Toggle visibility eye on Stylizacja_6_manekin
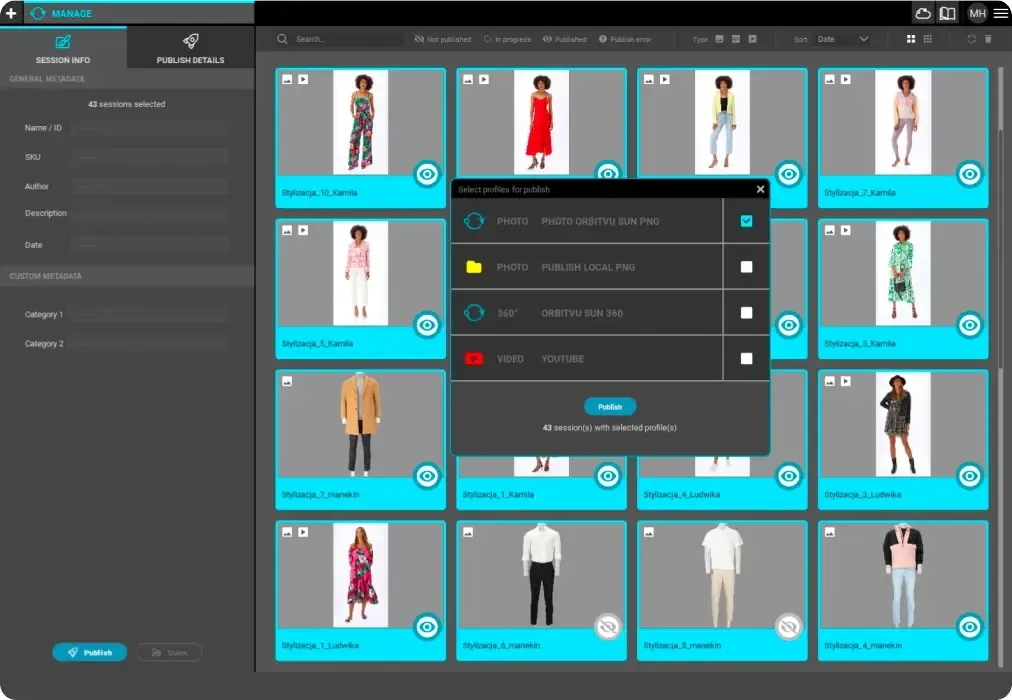The image size is (1012, 700). coord(607,626)
